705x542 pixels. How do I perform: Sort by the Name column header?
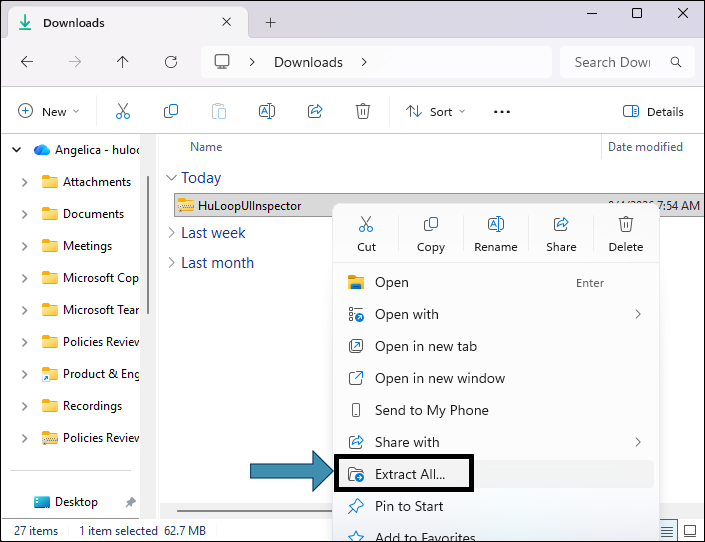pyautogui.click(x=206, y=147)
